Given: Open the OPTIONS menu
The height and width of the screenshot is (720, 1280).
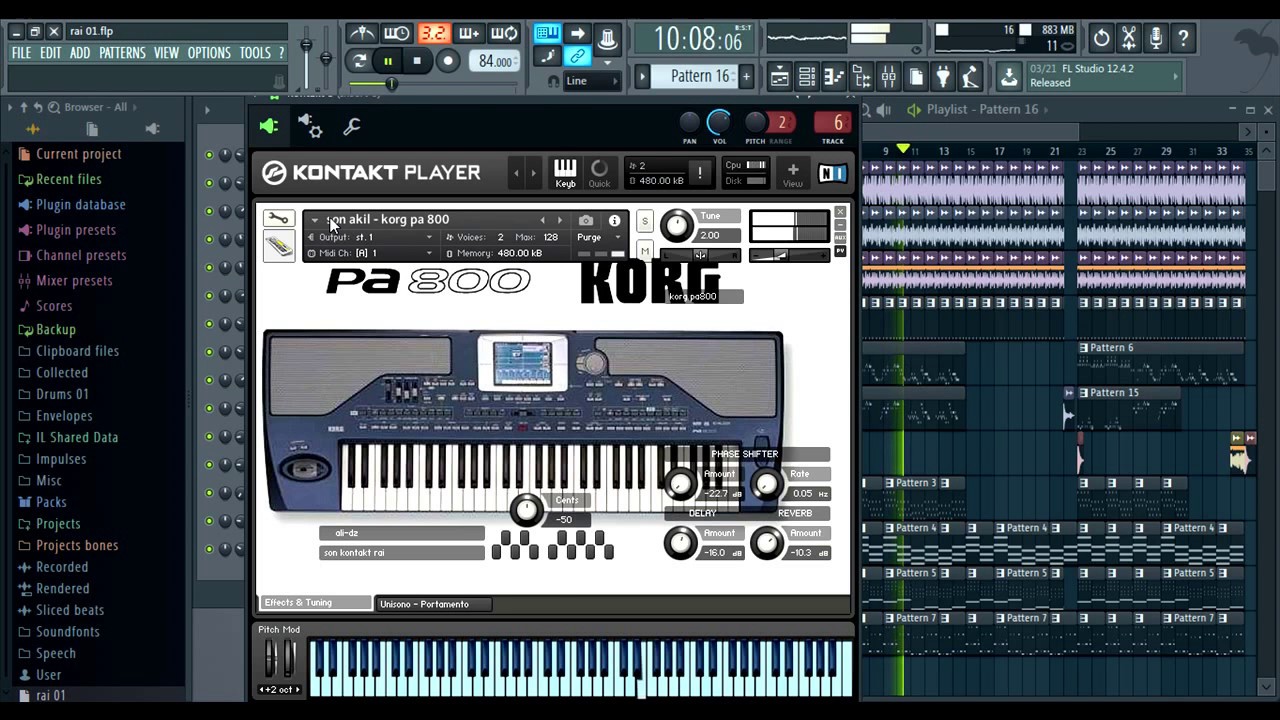Looking at the screenshot, I should (209, 53).
